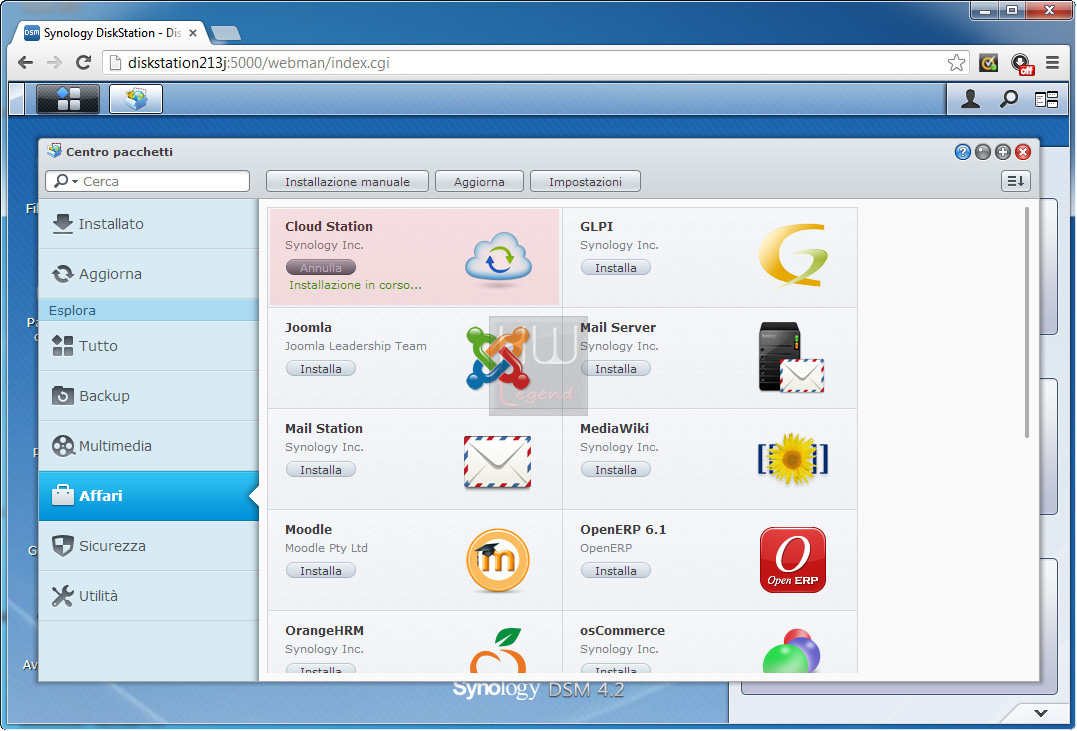Viewport: 1077px width, 731px height.
Task: Select the Synology DiskStation browser tab
Action: tap(110, 32)
